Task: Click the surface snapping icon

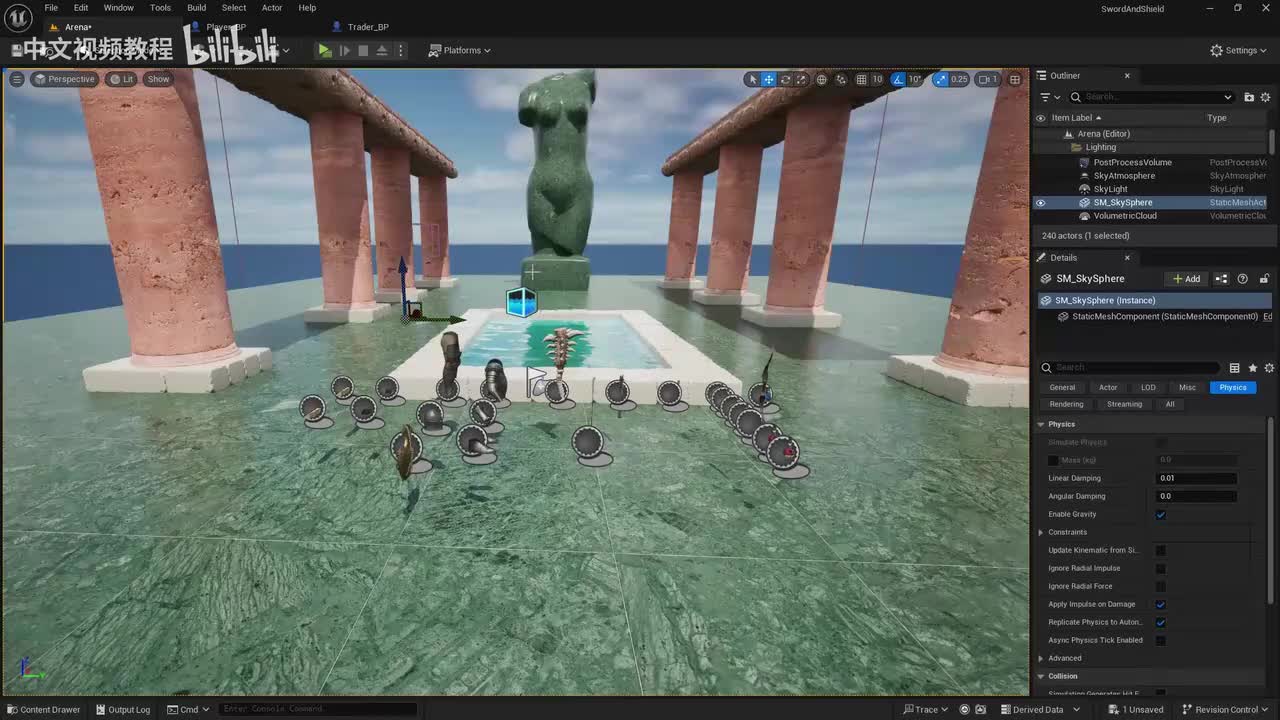Action: (x=841, y=79)
